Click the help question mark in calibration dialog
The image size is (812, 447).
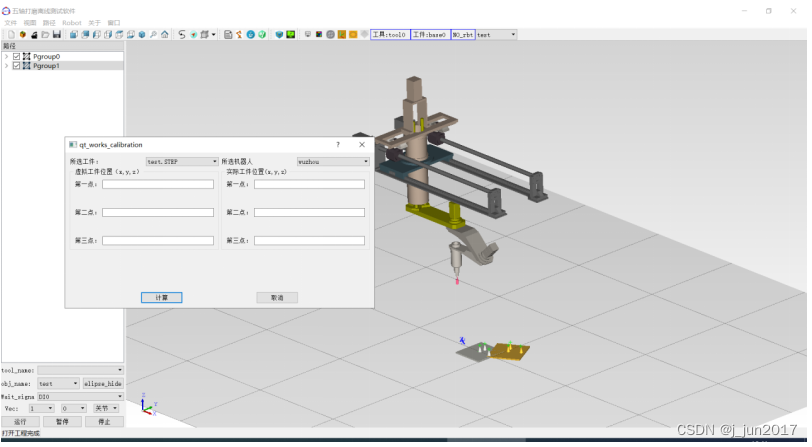[337, 145]
